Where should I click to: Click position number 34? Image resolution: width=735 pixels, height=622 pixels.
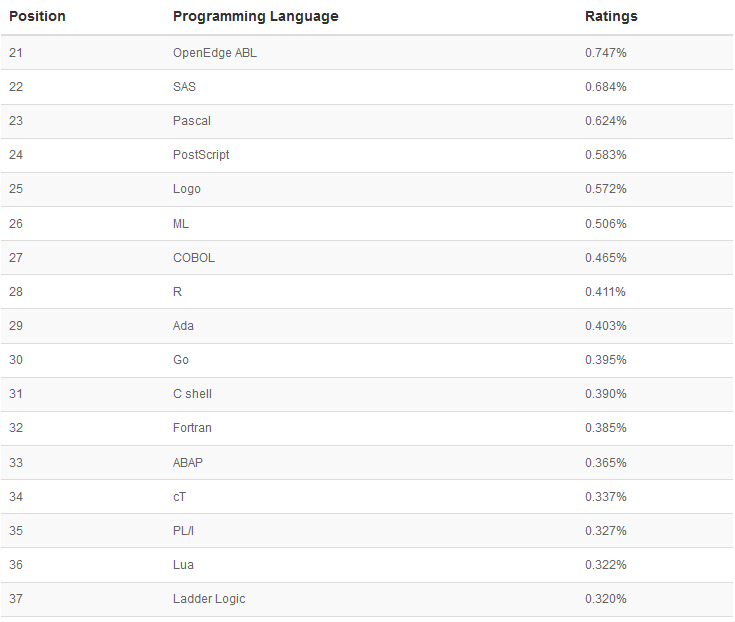tap(16, 497)
